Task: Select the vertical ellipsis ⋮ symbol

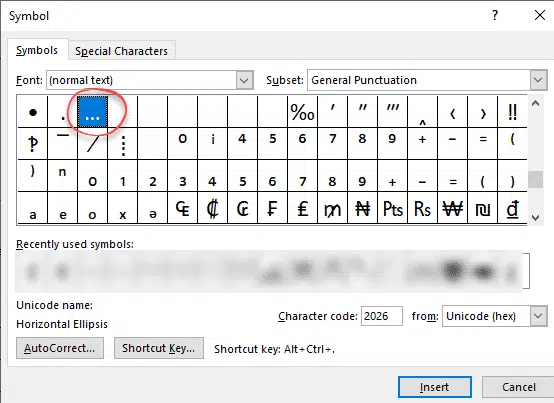Action: 123,144
